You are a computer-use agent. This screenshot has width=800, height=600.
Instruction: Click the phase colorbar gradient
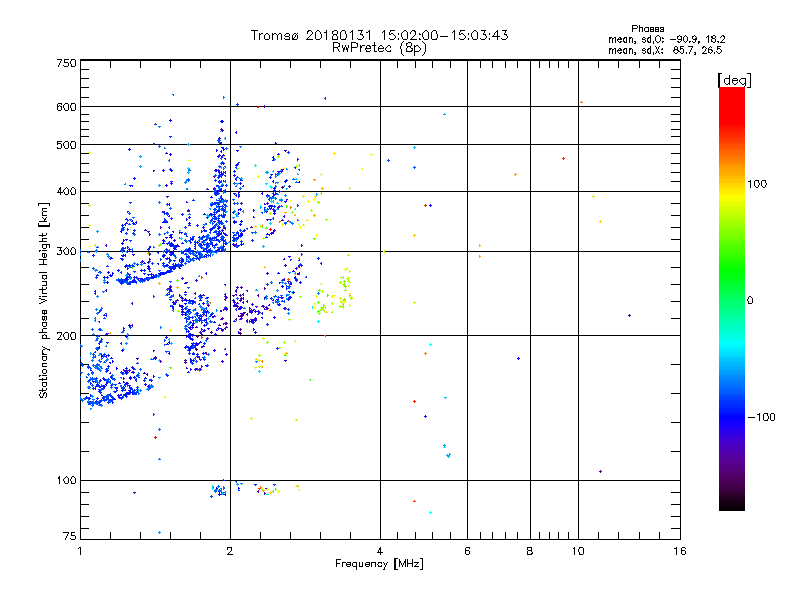(x=732, y=298)
